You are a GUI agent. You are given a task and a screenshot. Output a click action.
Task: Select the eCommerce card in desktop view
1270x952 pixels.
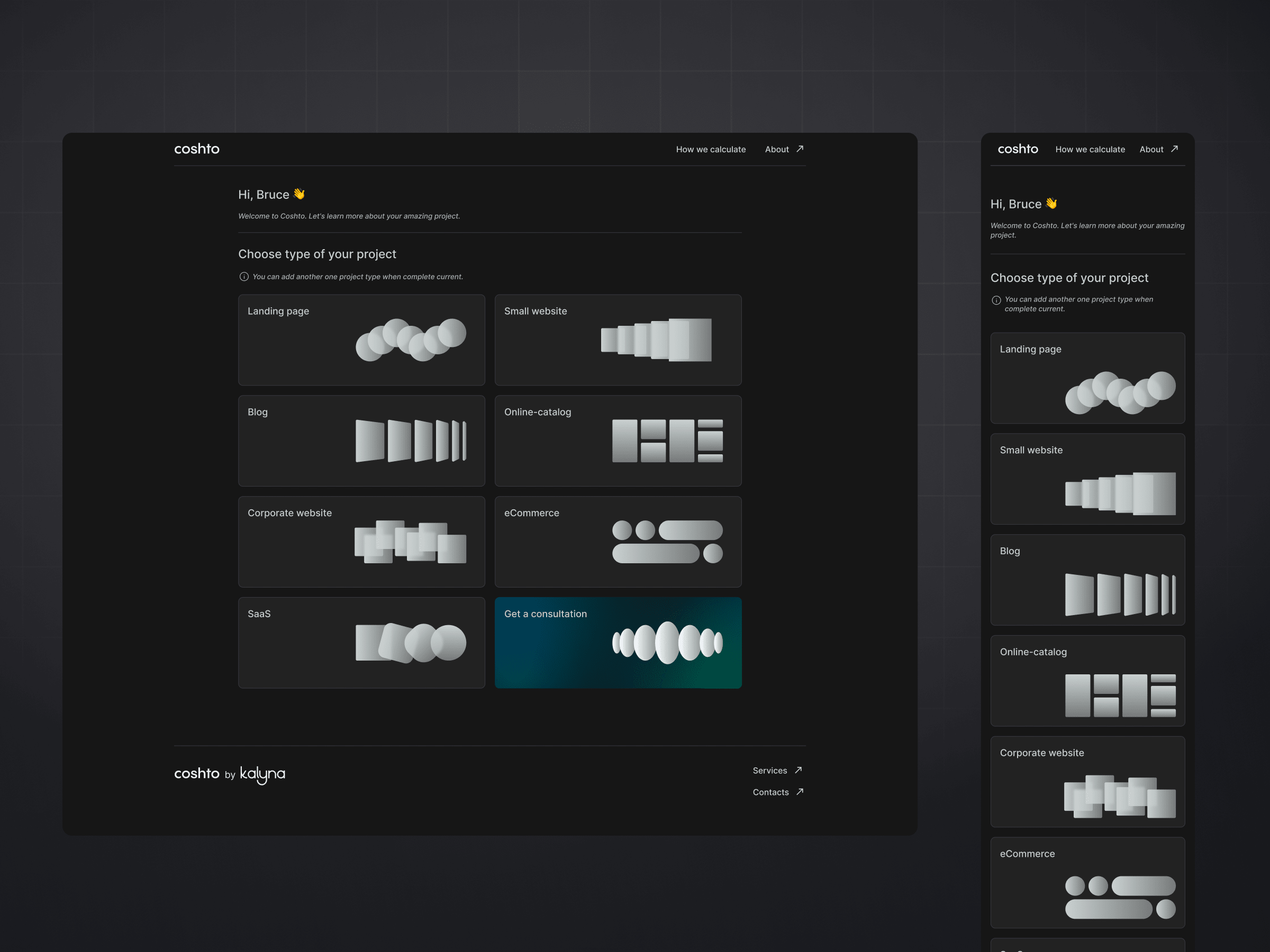tap(619, 542)
